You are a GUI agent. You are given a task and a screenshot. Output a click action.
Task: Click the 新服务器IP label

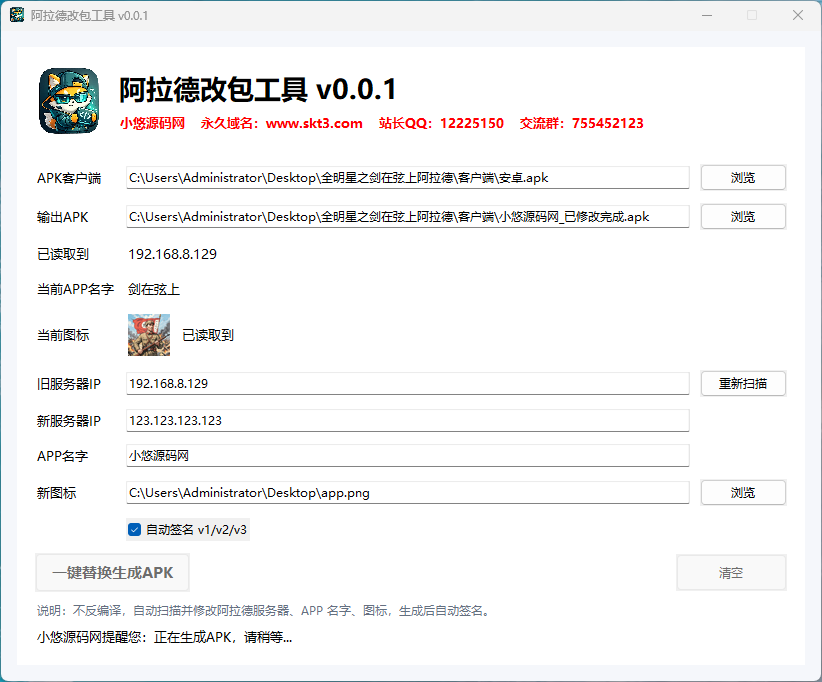coord(69,420)
